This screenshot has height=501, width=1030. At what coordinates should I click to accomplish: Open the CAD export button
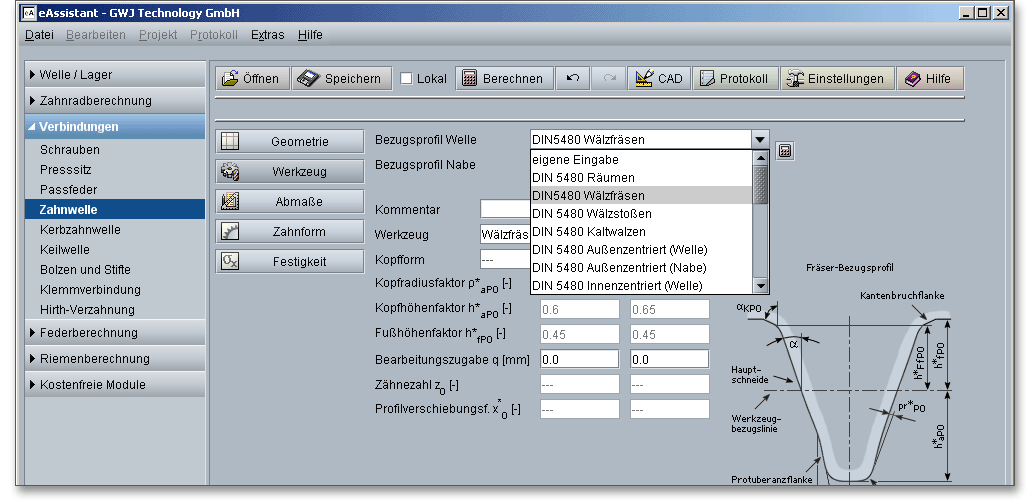659,79
